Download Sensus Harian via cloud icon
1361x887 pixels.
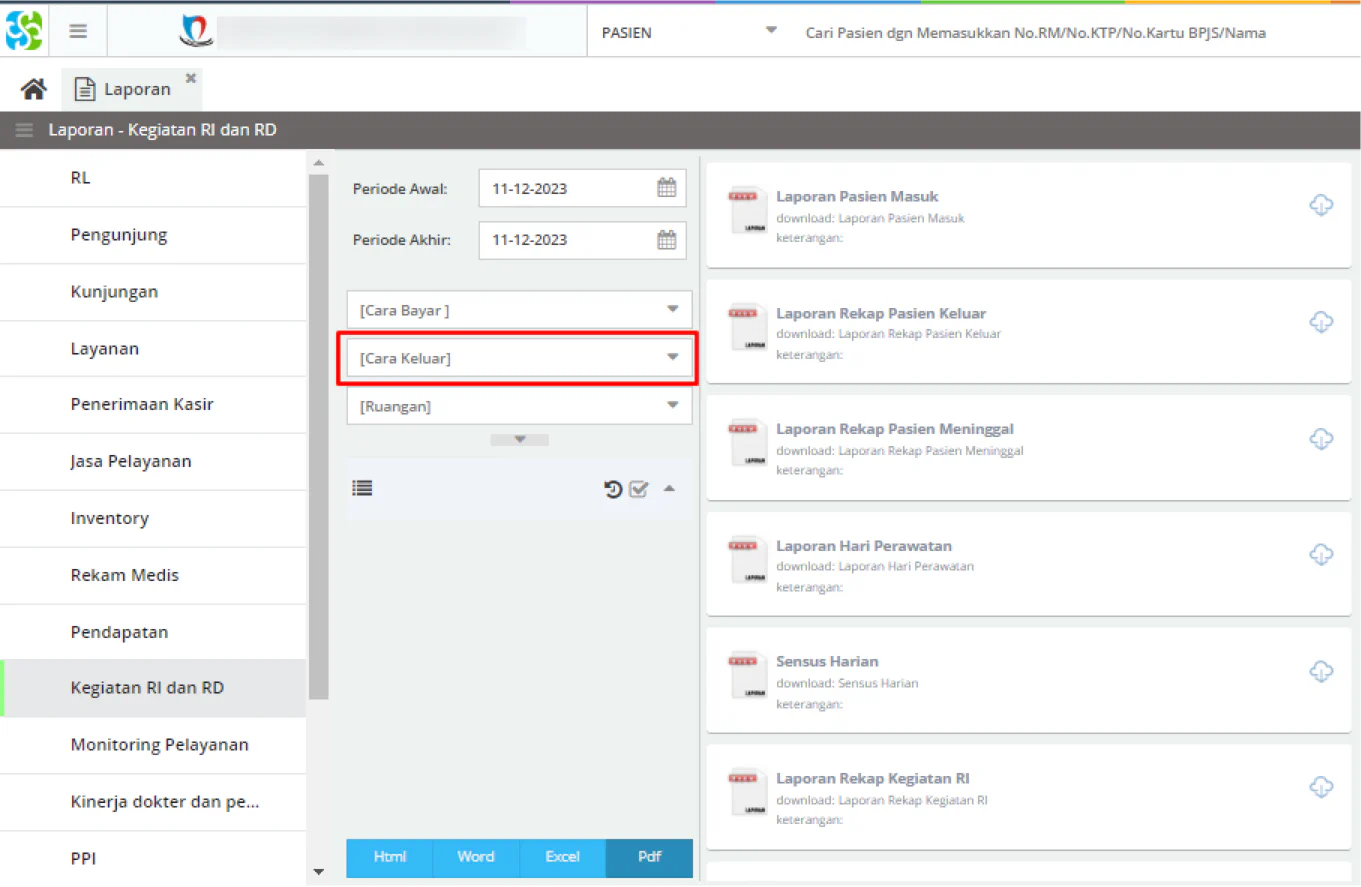(1321, 670)
